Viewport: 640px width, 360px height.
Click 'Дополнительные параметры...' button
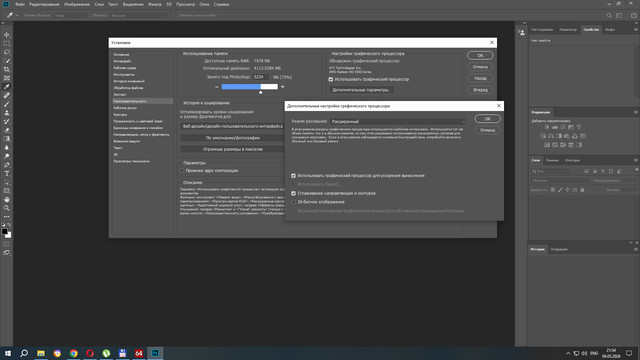[361, 90]
